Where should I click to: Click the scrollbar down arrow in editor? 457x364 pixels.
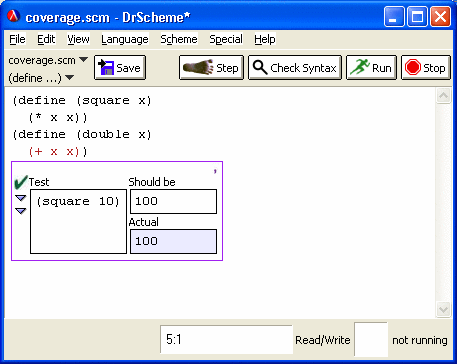point(444,309)
